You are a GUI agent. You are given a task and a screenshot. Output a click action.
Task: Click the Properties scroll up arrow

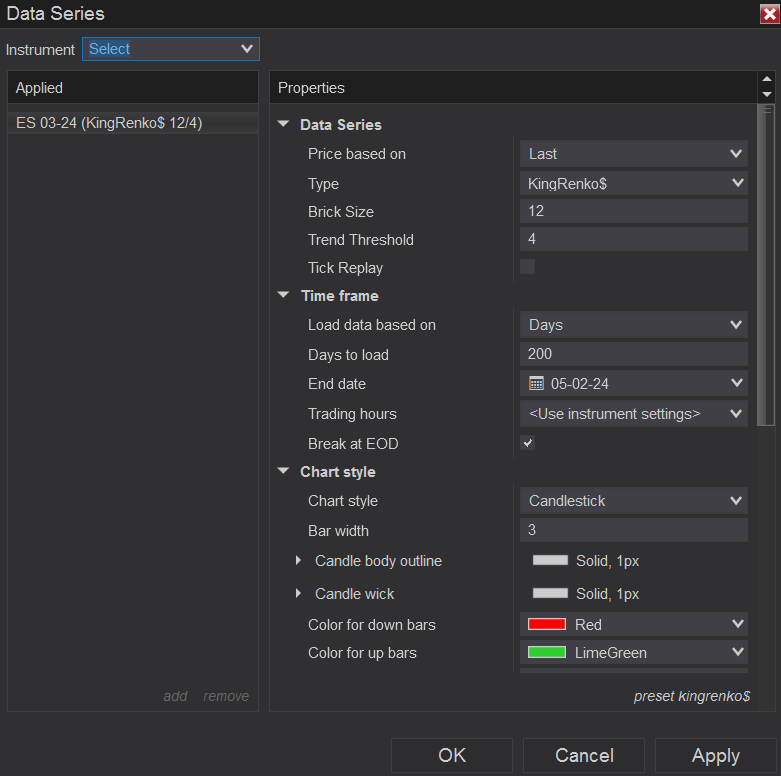tap(767, 79)
